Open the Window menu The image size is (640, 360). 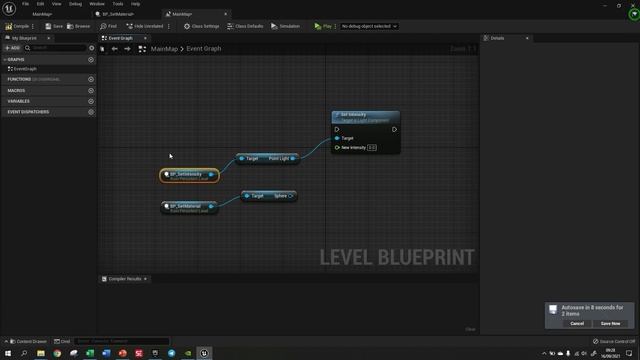tap(97, 4)
